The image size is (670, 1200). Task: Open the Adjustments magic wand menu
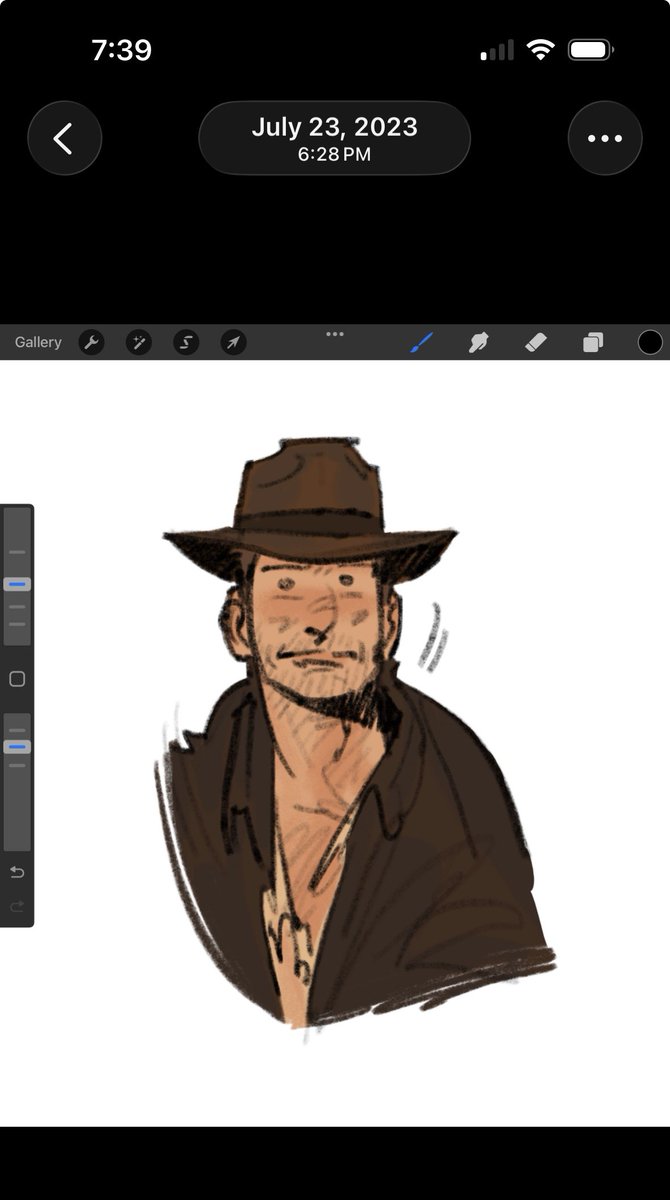138,343
